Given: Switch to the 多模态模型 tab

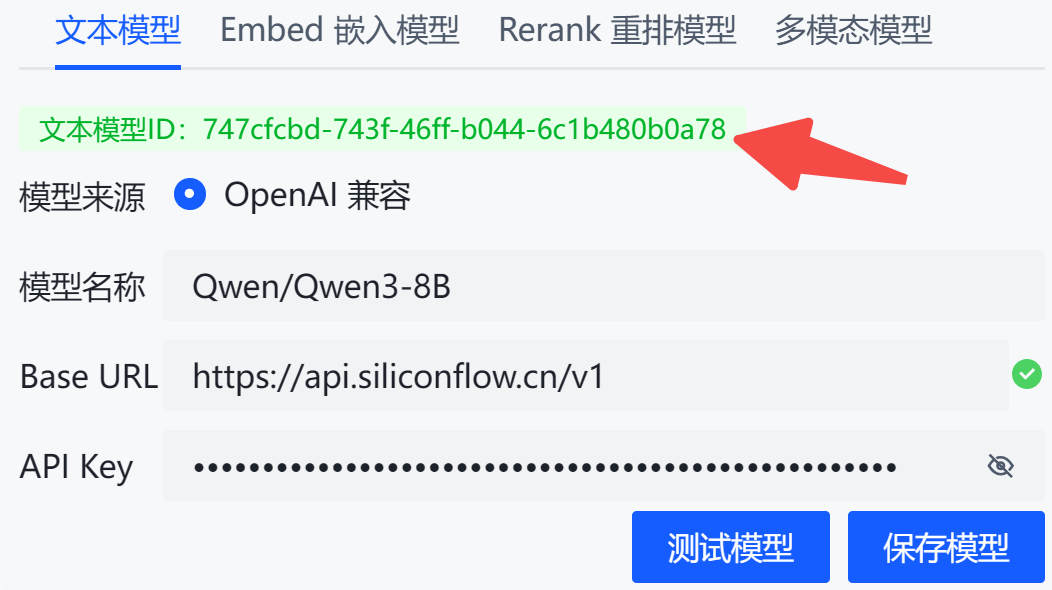Looking at the screenshot, I should click(x=853, y=31).
